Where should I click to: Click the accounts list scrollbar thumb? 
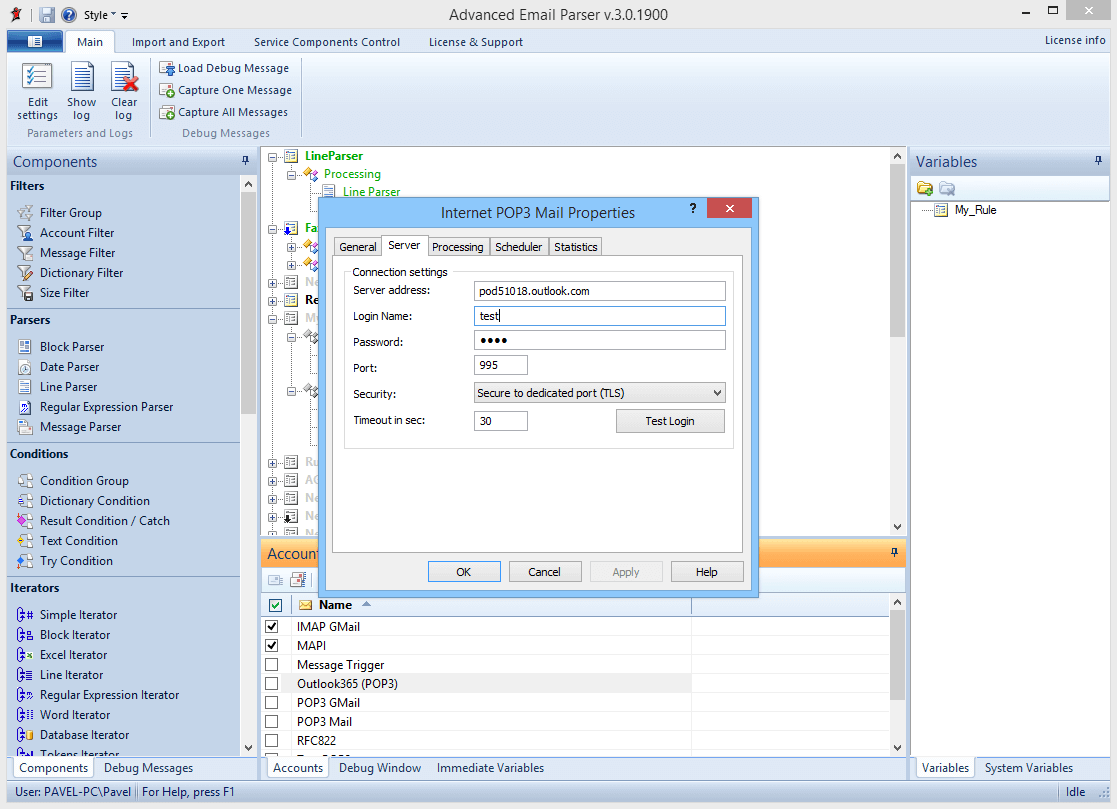pos(898,654)
